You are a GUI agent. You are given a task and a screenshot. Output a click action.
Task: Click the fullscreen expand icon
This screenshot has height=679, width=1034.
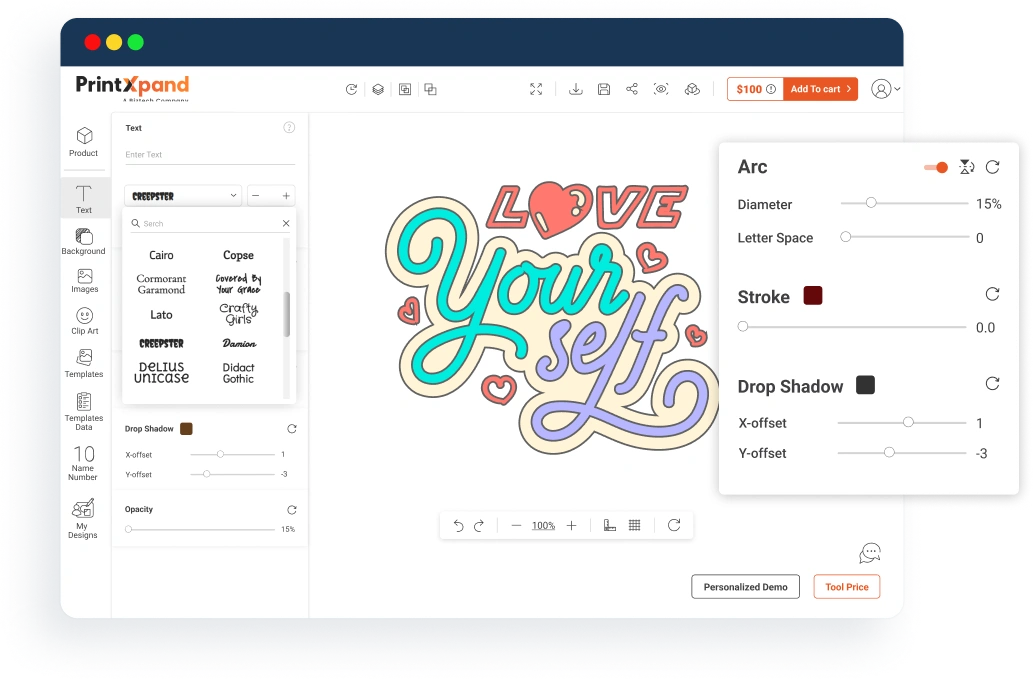(536, 89)
